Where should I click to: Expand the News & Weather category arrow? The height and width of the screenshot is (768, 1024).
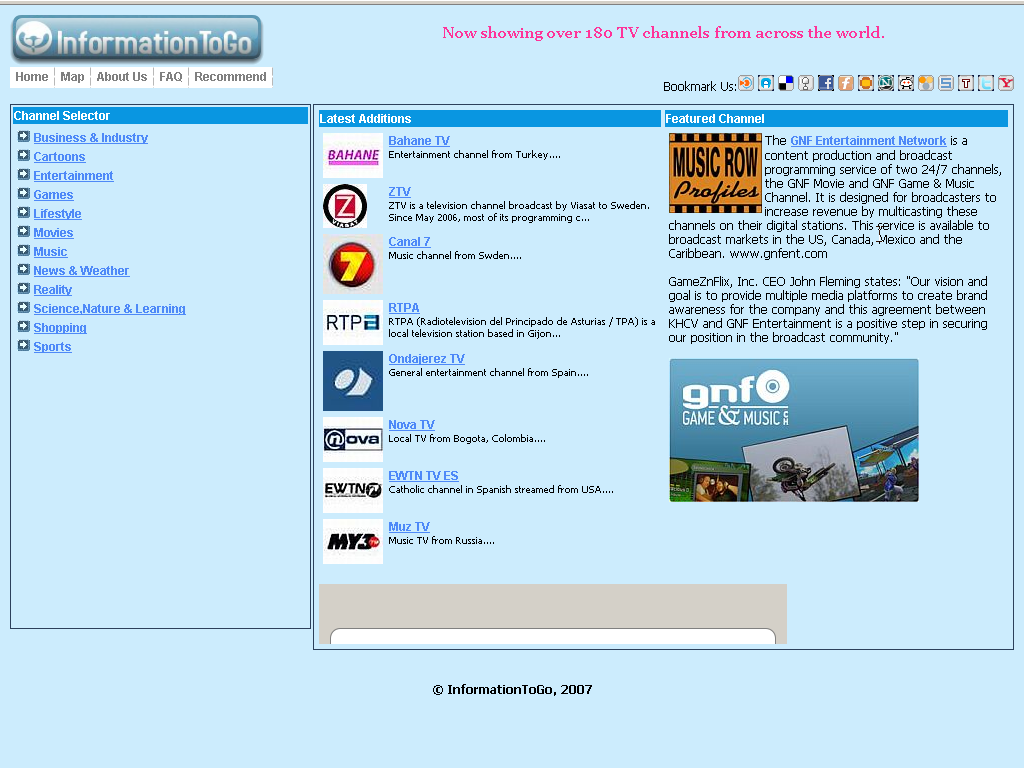(x=24, y=269)
